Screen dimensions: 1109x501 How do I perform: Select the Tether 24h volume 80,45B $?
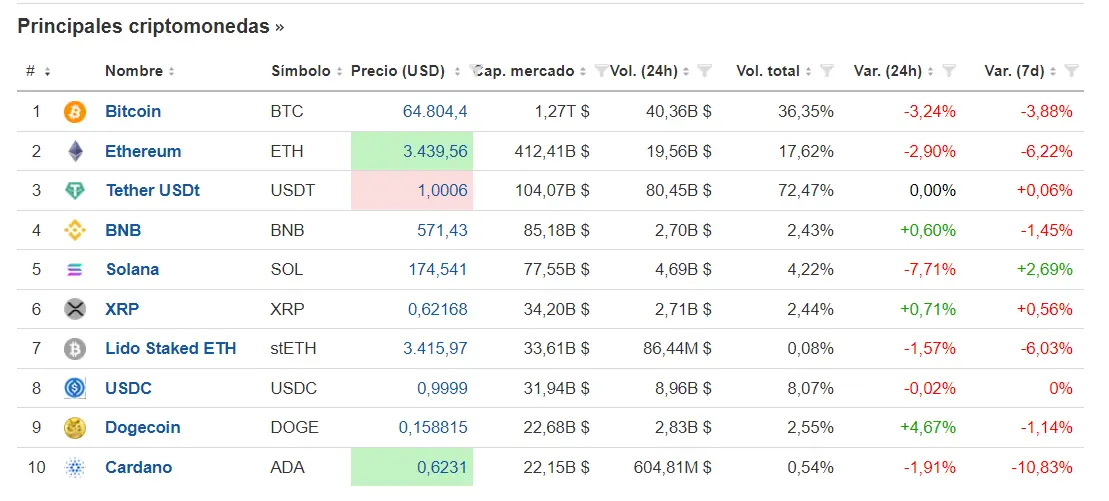click(678, 190)
